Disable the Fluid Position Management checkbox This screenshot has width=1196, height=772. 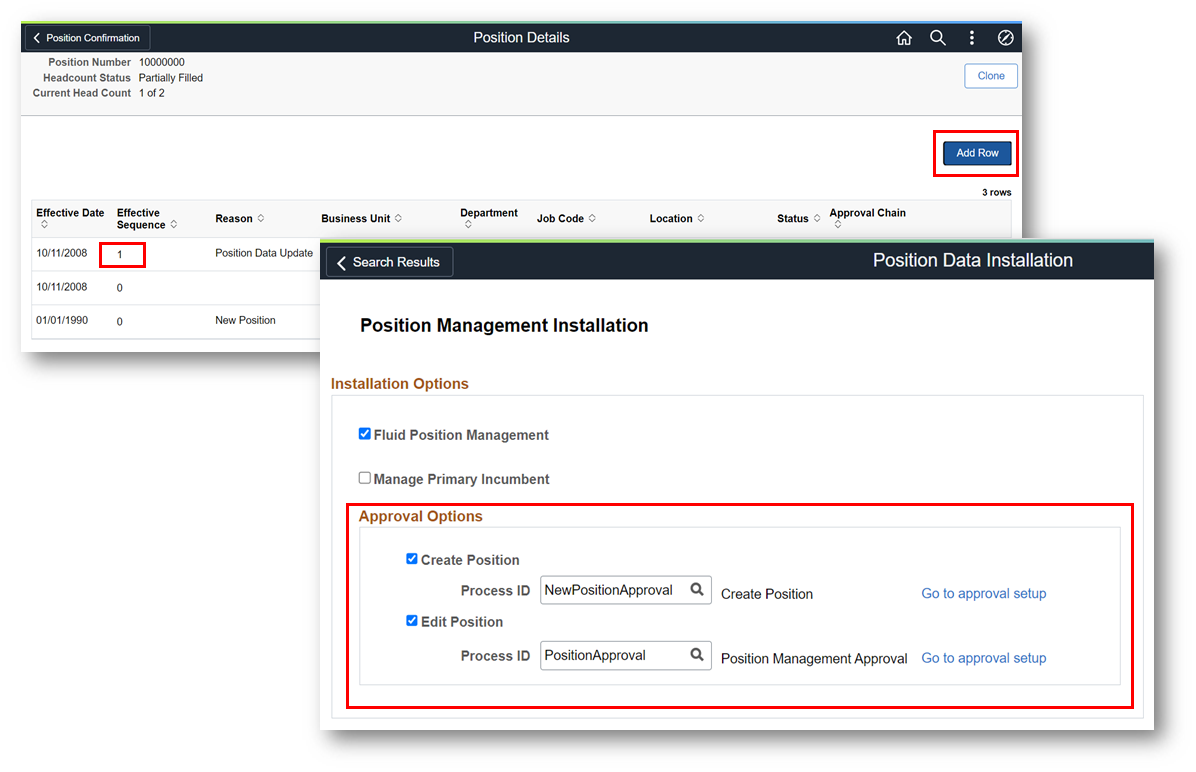coord(365,433)
